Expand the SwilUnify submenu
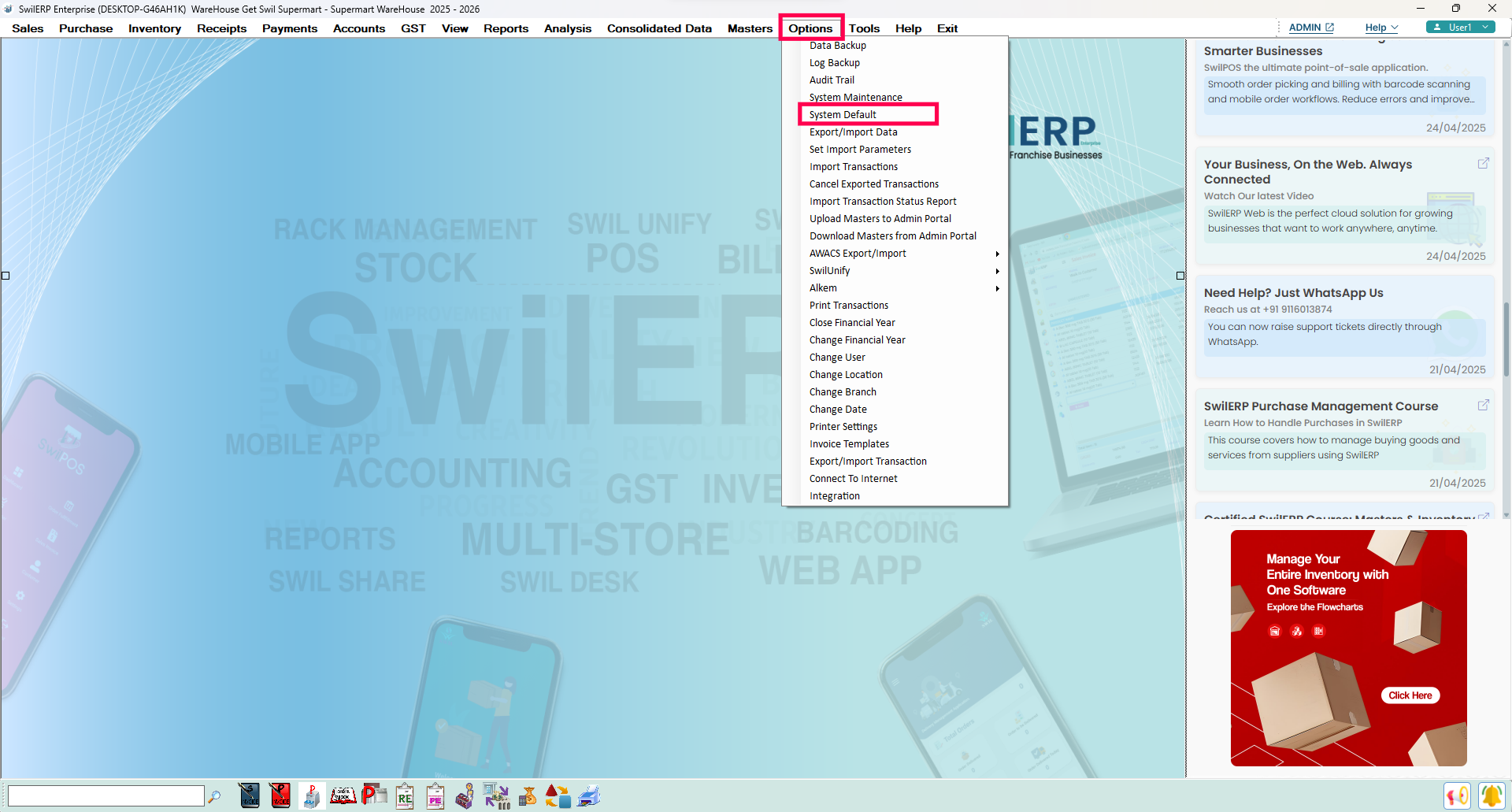1512x812 pixels. (x=997, y=271)
